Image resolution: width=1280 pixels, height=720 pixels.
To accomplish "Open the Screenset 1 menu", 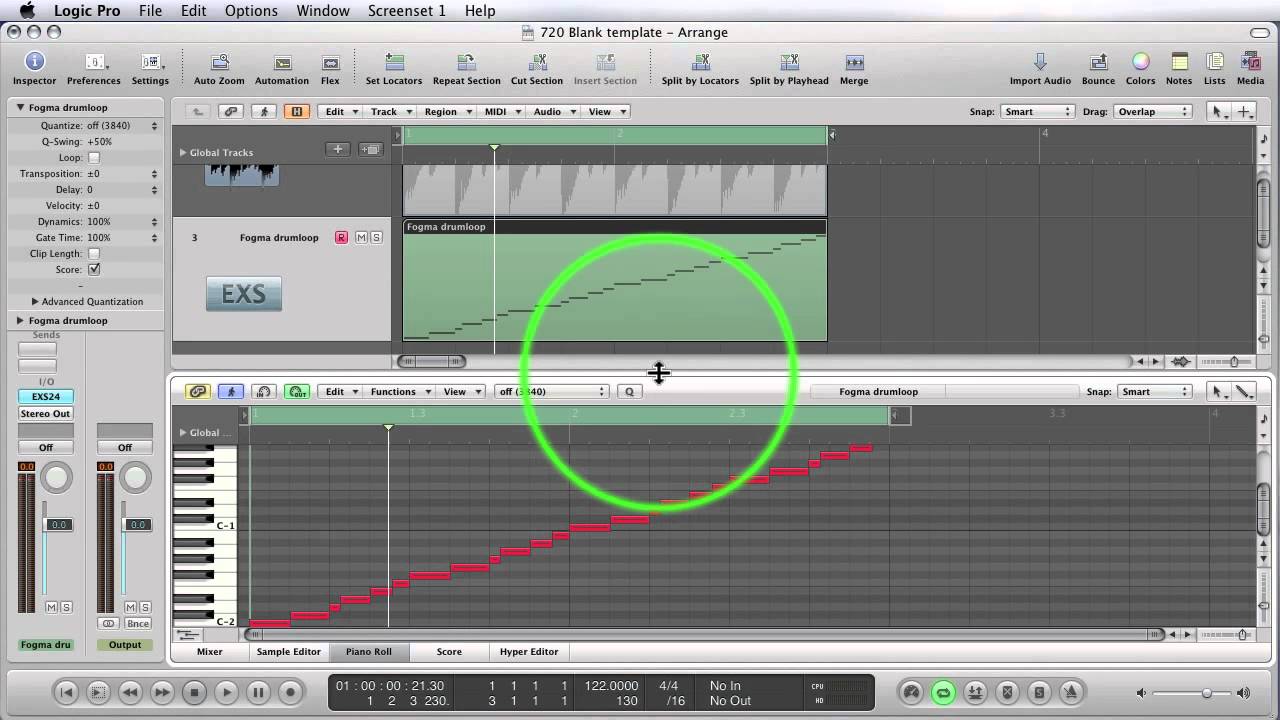I will point(407,10).
